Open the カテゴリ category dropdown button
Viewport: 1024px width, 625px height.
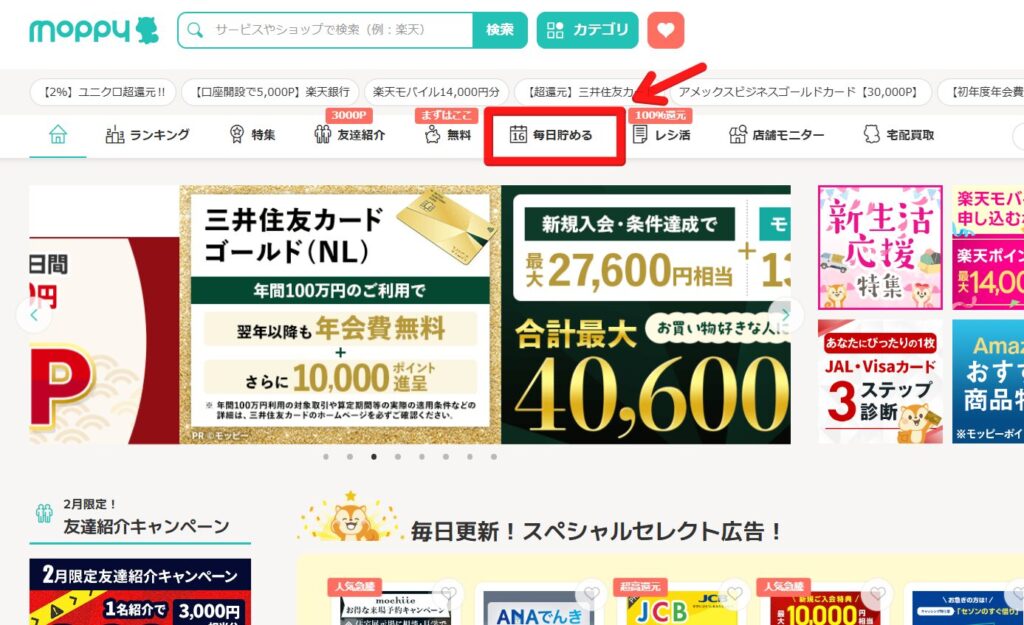click(587, 30)
